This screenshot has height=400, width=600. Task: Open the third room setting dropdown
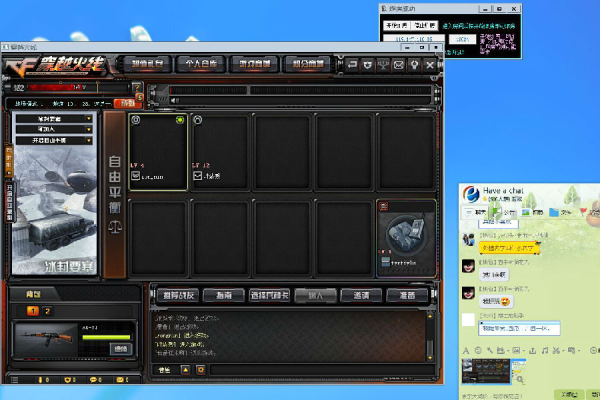coord(54,140)
